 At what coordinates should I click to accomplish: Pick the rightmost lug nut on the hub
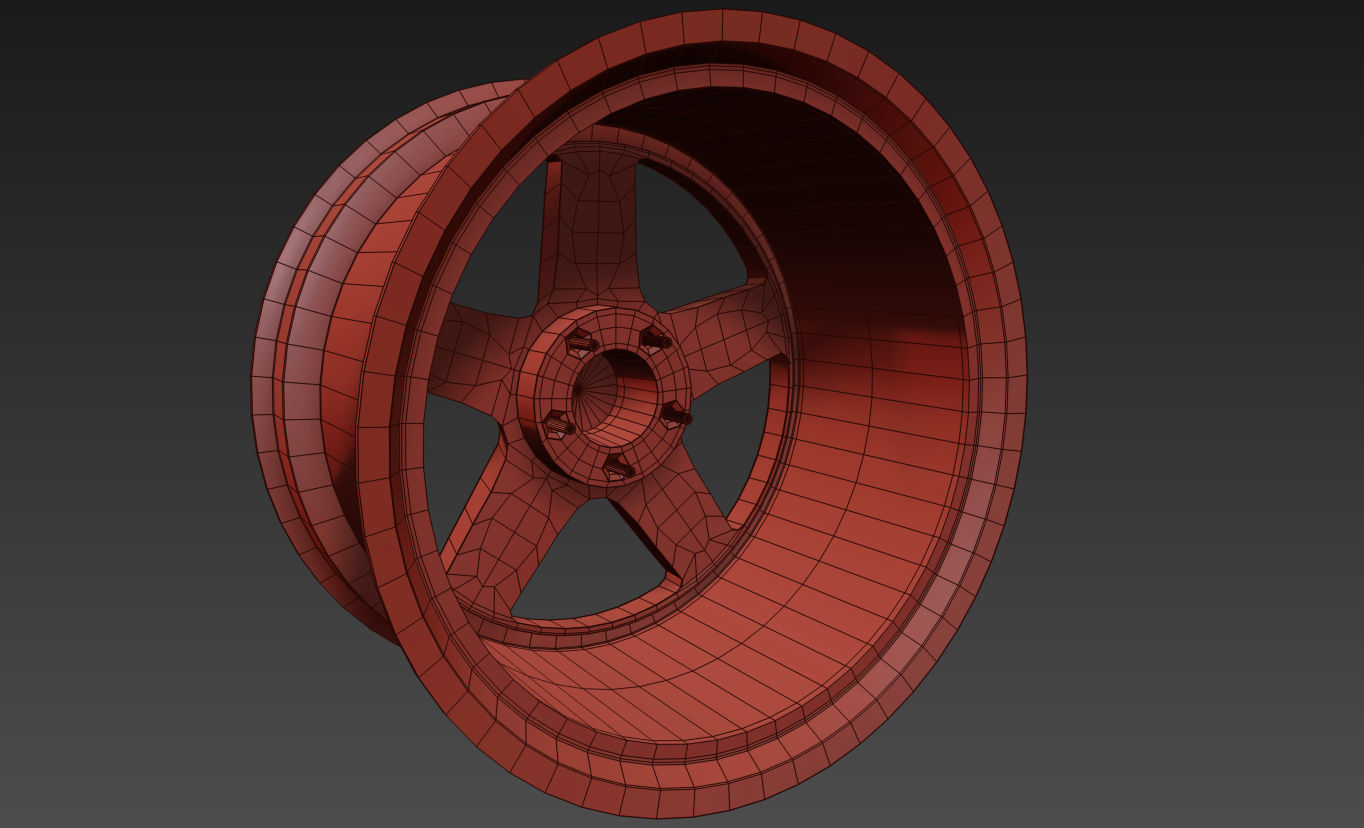[677, 414]
